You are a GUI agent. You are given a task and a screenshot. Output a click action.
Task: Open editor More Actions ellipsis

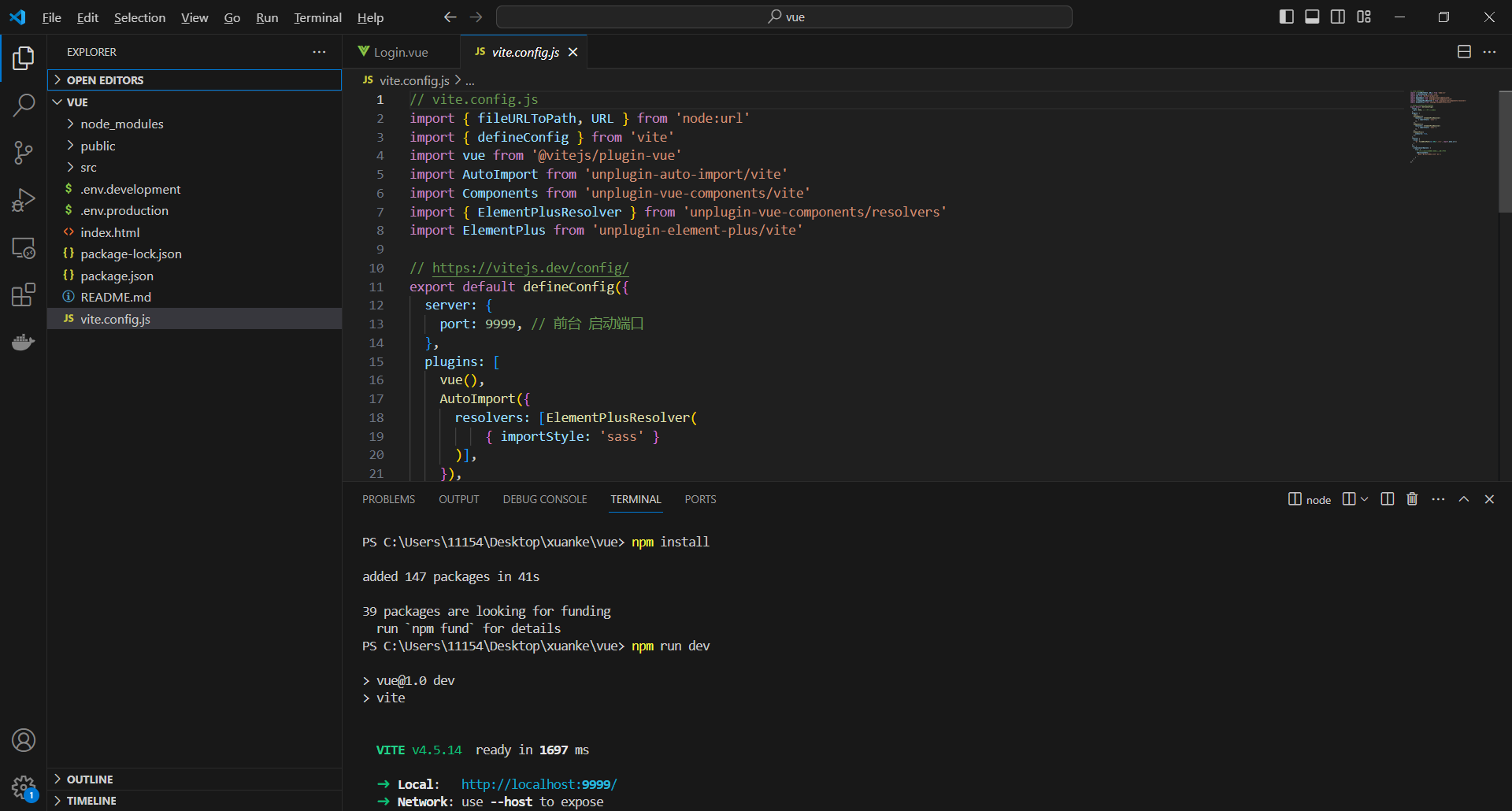click(x=1489, y=52)
